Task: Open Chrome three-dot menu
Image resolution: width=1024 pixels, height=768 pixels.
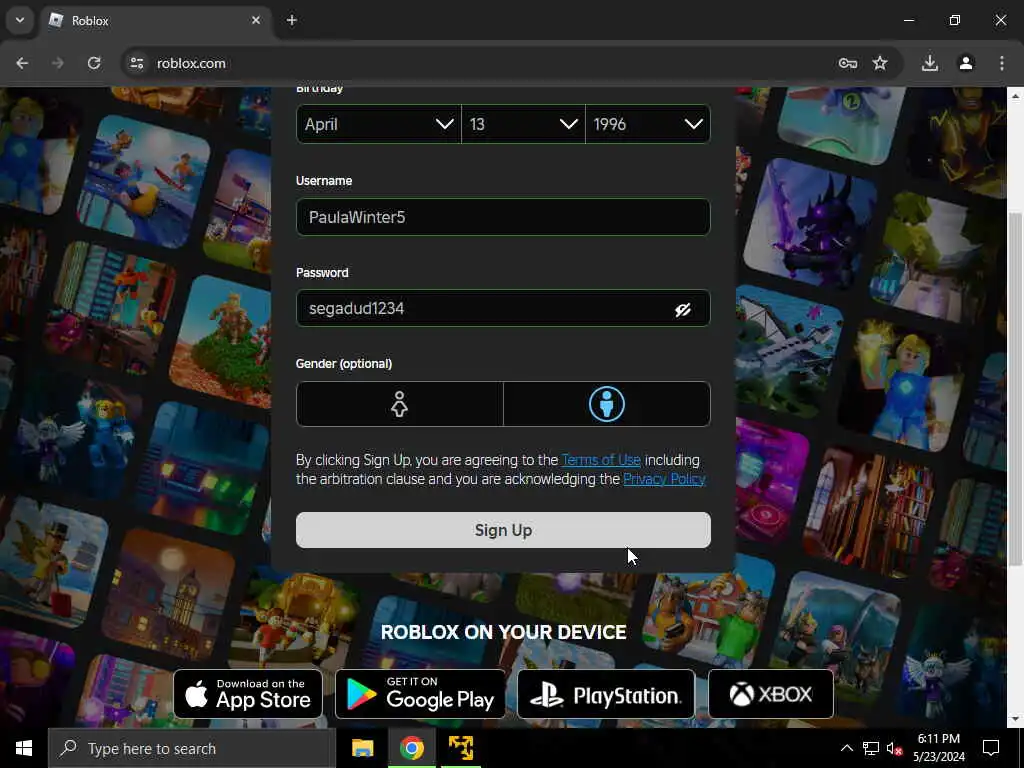Action: click(1002, 63)
